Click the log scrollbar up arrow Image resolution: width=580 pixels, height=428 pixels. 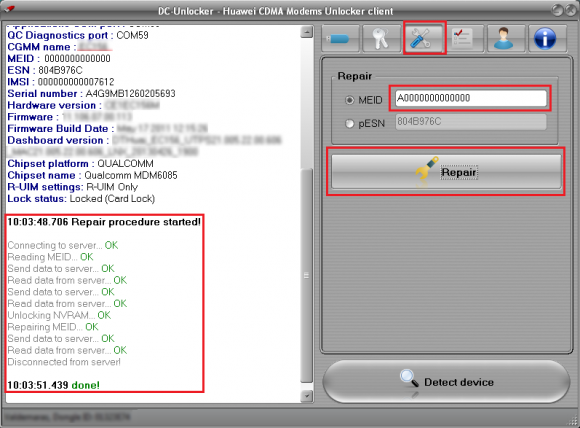pyautogui.click(x=307, y=32)
